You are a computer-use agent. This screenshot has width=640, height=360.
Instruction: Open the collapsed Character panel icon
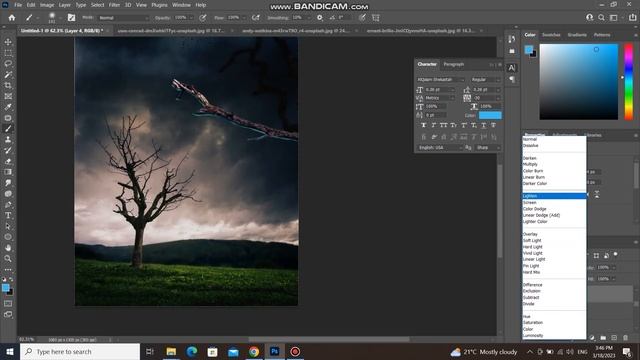click(x=512, y=68)
